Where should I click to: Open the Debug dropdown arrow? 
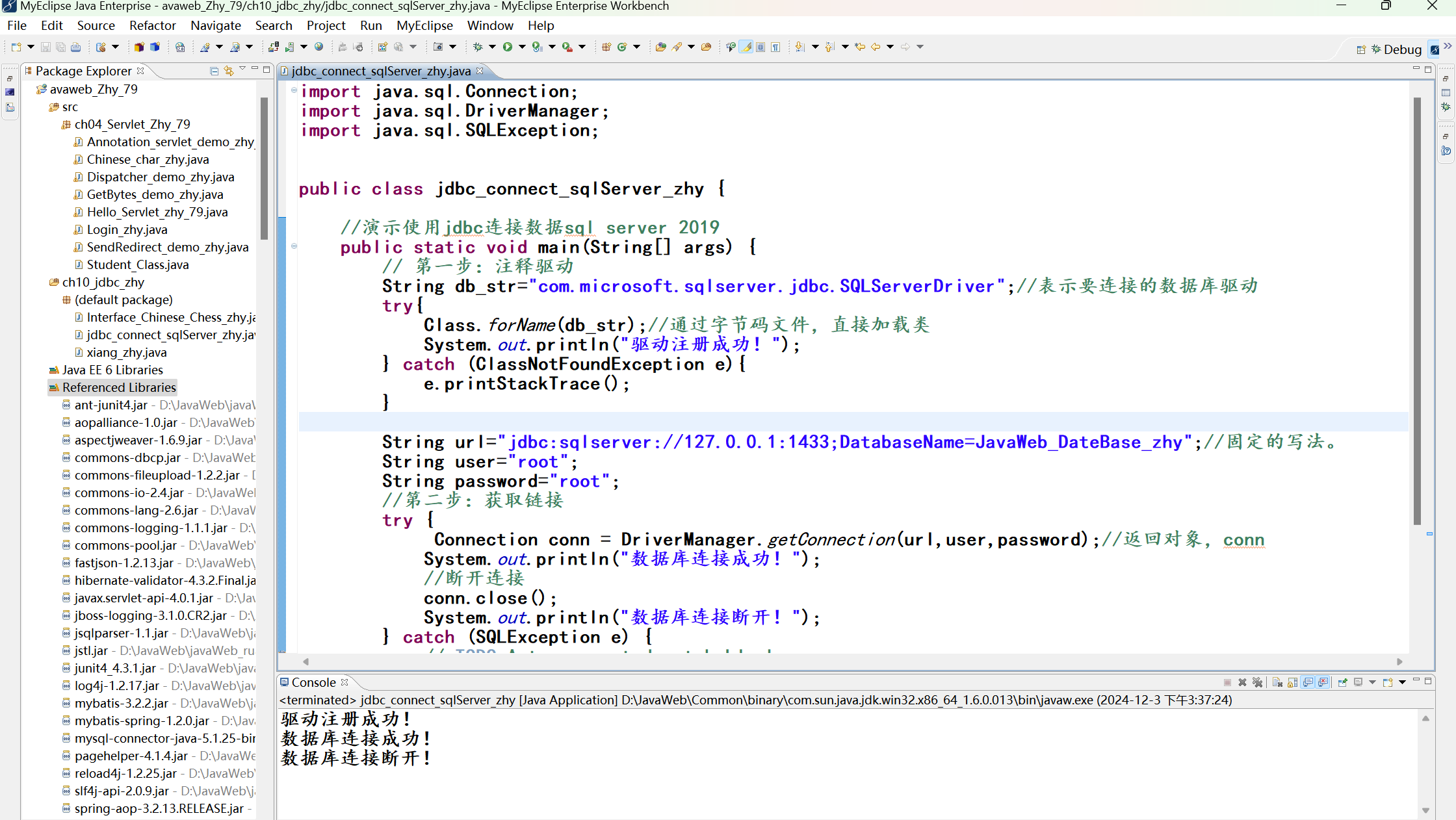click(492, 47)
